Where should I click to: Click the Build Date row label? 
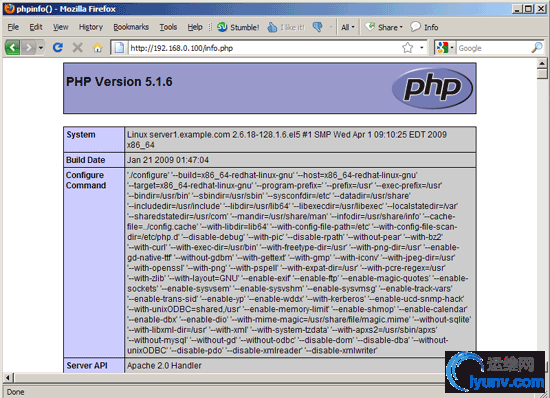[86, 160]
